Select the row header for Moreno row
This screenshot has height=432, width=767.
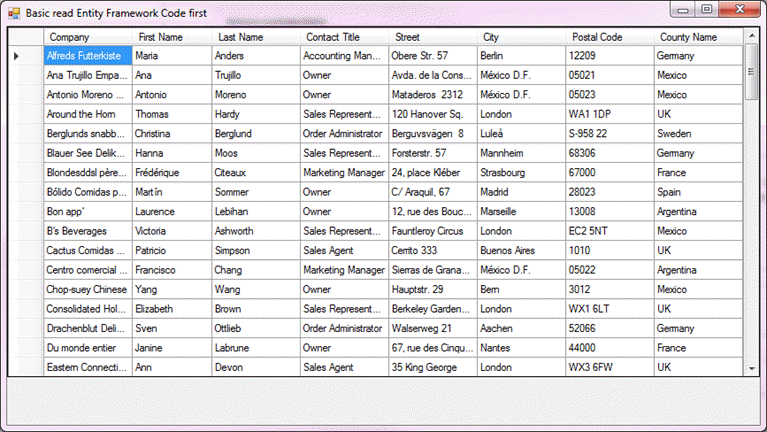click(x=26, y=95)
